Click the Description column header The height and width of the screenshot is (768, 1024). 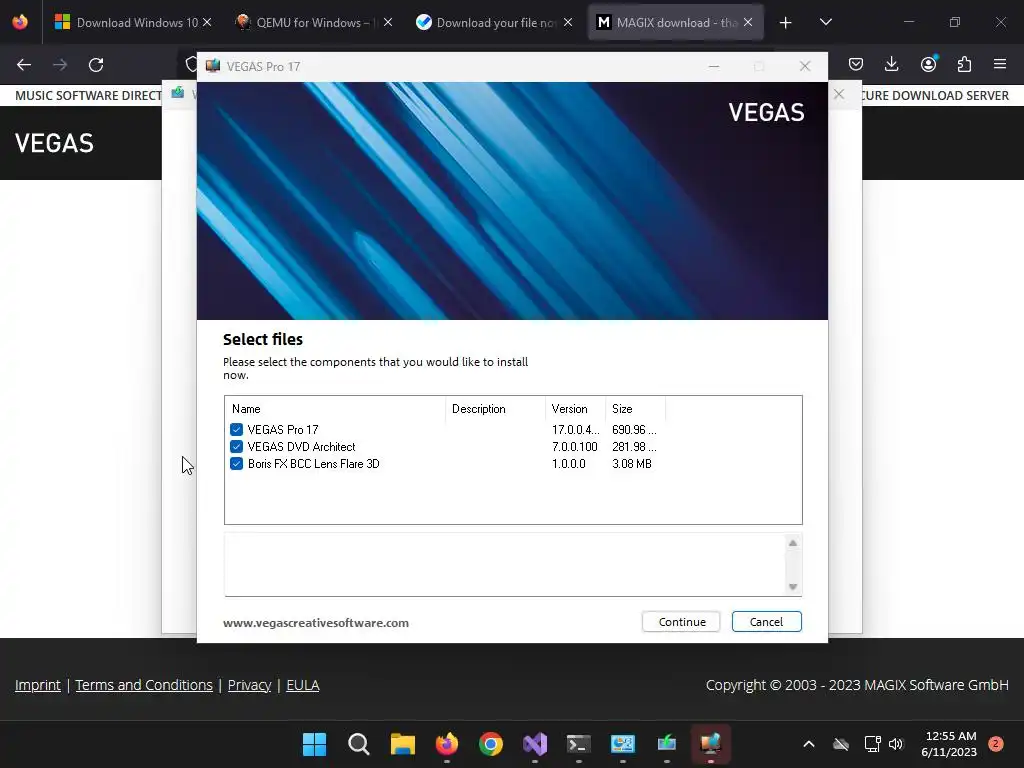tap(496, 409)
